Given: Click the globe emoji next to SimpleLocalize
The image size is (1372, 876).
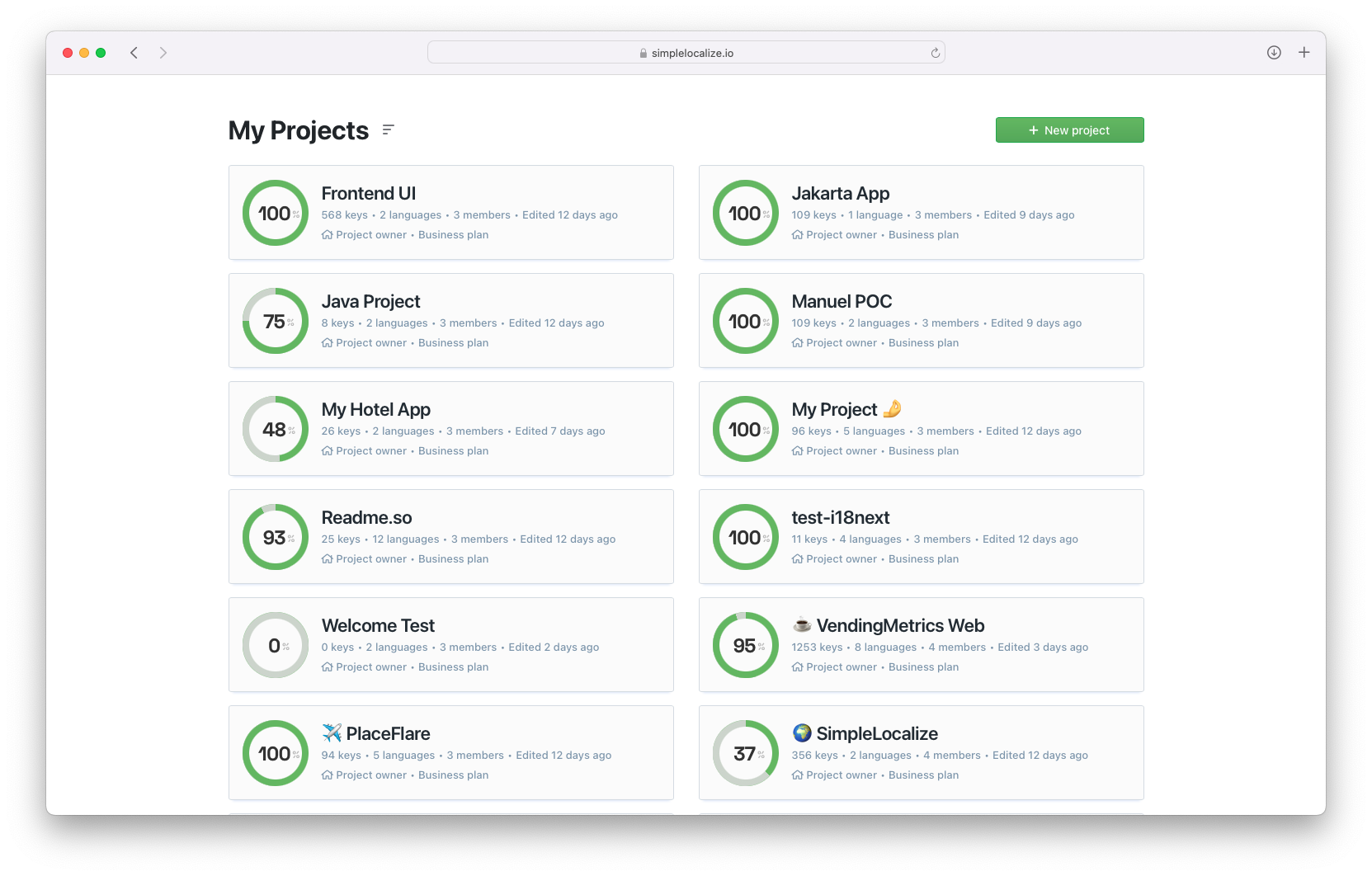Looking at the screenshot, I should point(802,732).
